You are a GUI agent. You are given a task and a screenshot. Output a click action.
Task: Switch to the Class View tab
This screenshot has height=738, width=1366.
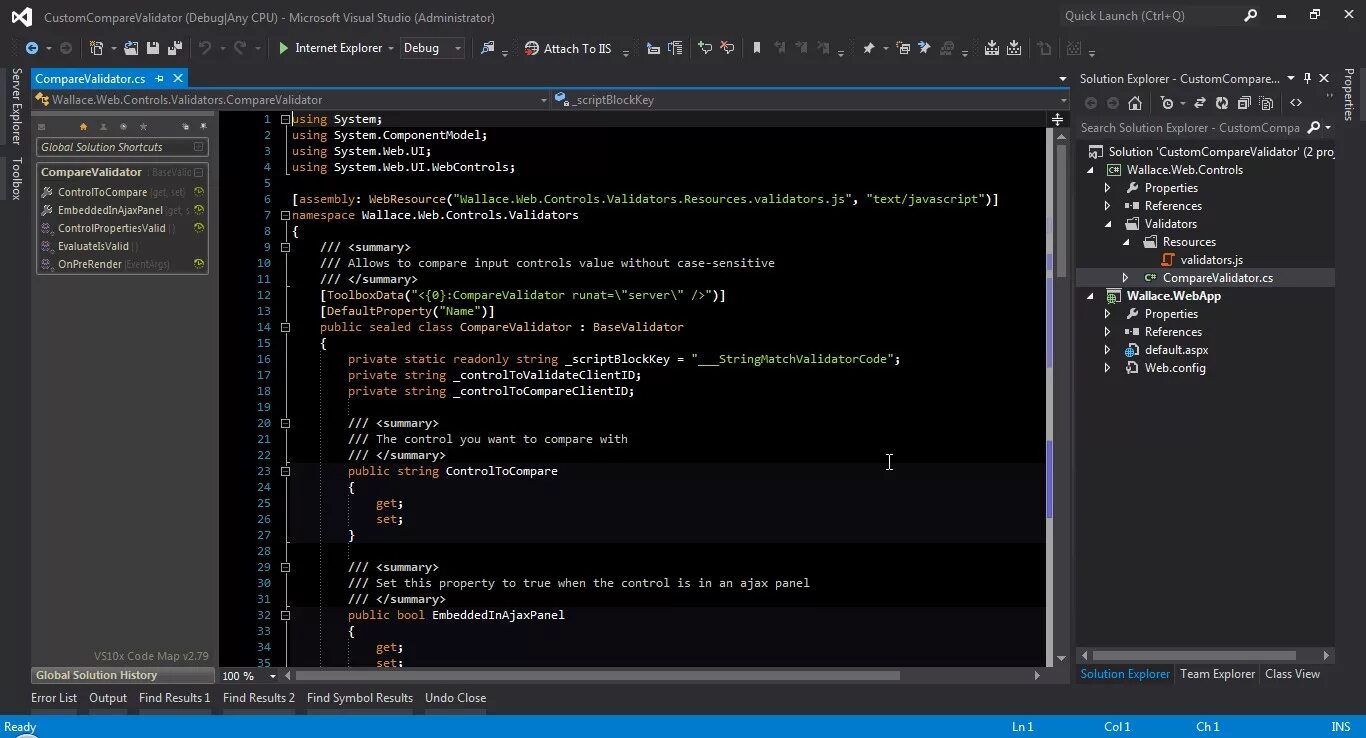[x=1292, y=674]
